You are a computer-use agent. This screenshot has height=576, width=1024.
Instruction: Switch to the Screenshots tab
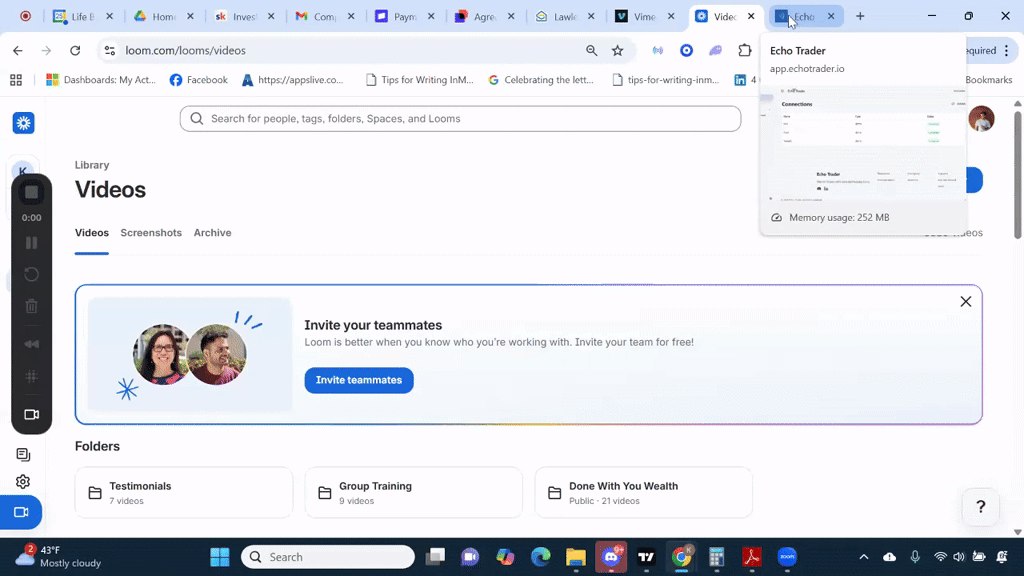point(151,232)
